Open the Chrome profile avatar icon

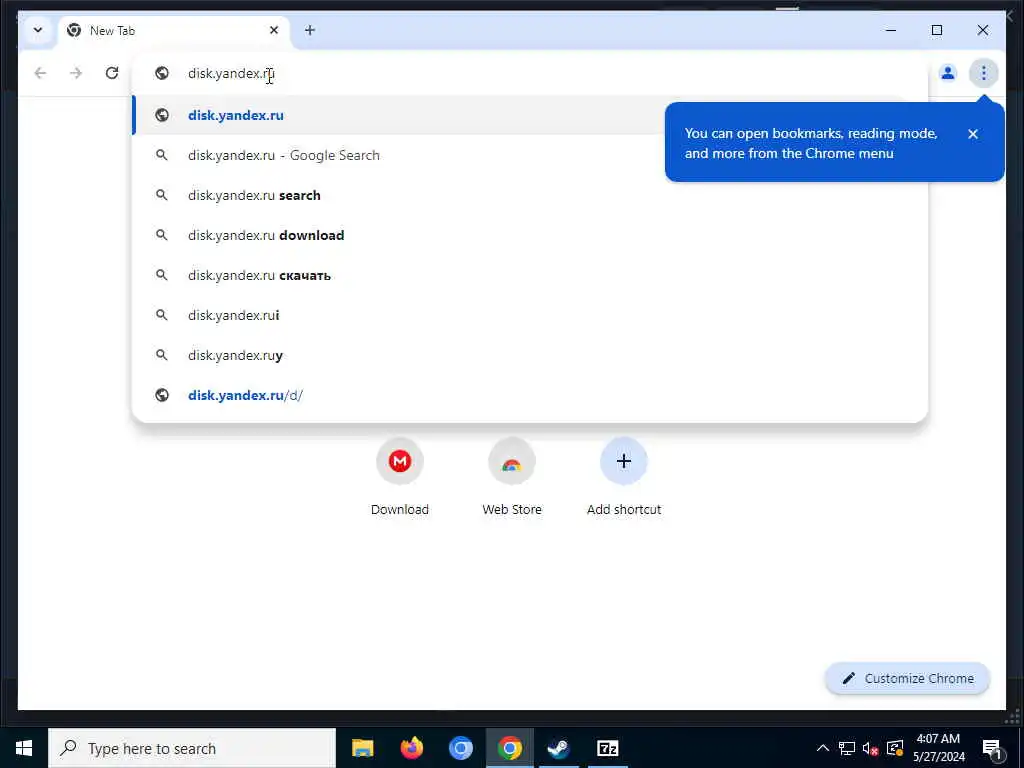948,73
